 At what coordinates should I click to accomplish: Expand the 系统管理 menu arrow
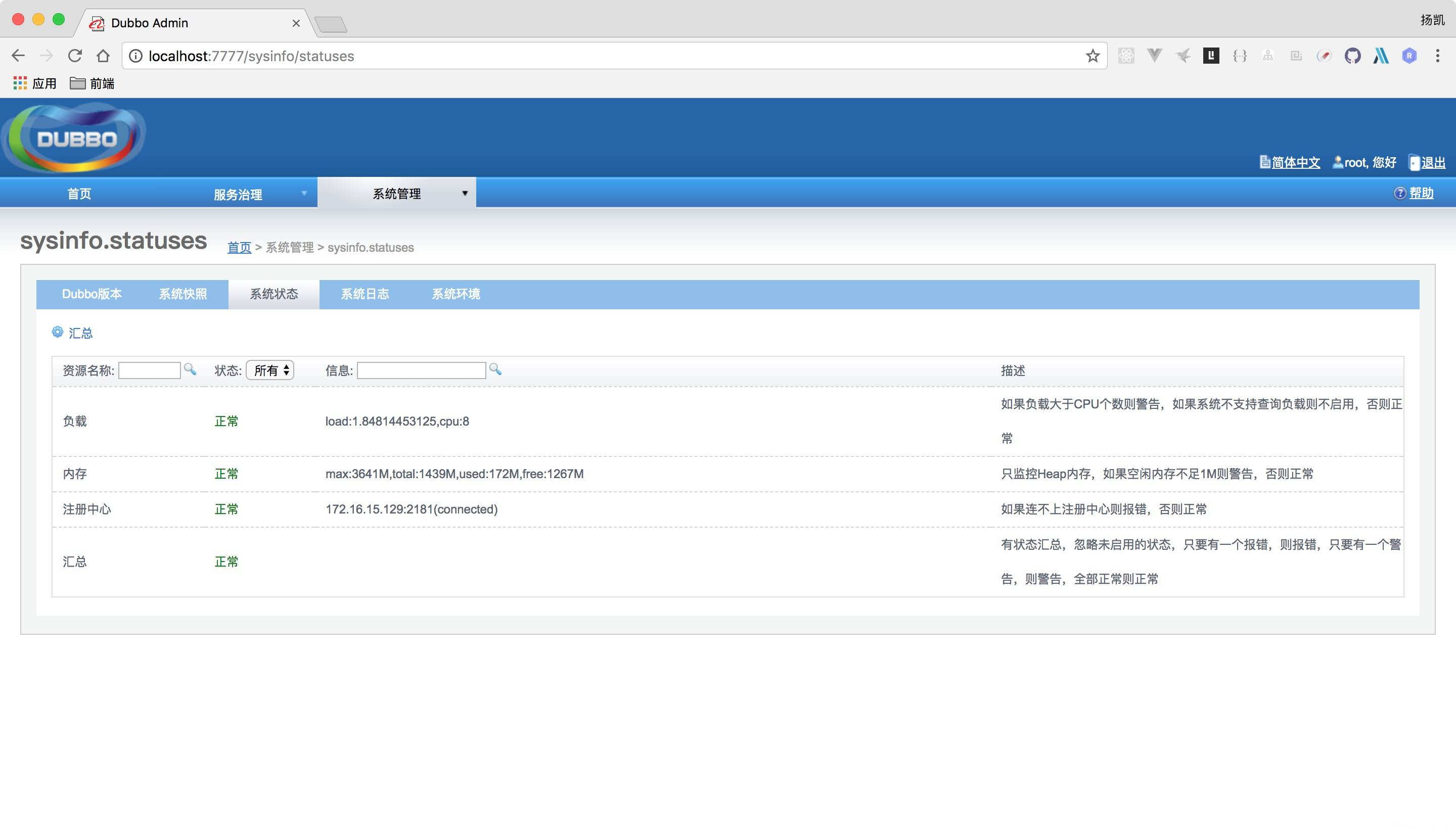[x=465, y=194]
